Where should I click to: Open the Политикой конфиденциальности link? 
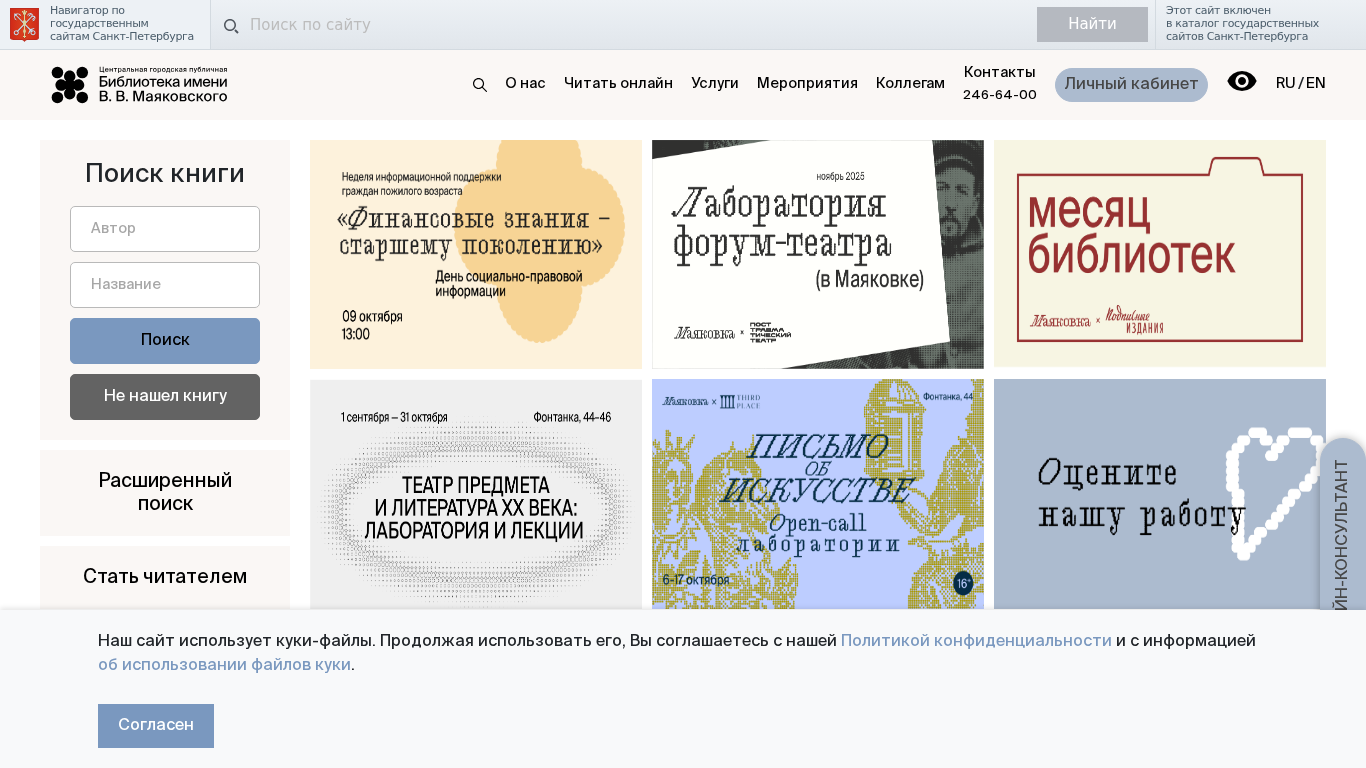click(976, 641)
